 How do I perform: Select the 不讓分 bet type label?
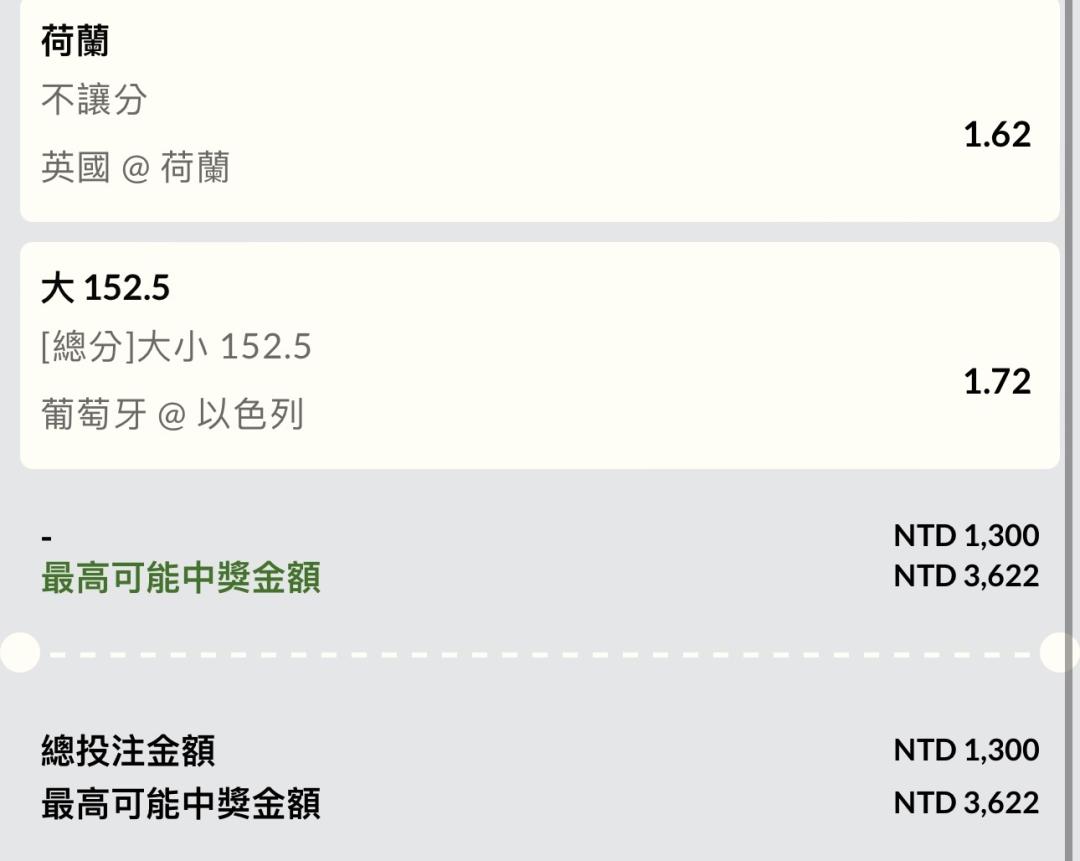click(94, 100)
